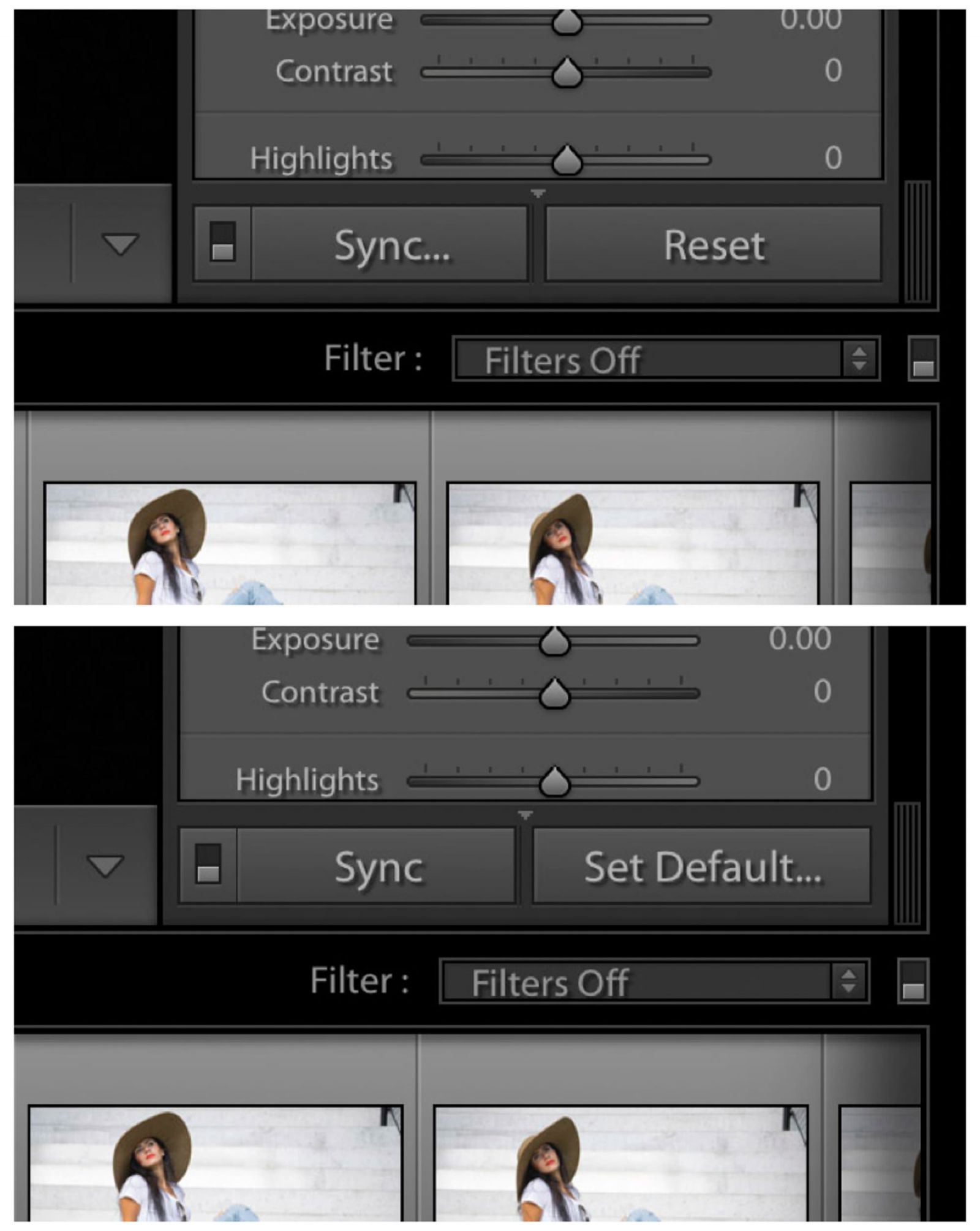980x1231 pixels.
Task: Open Filters Off dropdown below the Reset button
Action: point(666,359)
